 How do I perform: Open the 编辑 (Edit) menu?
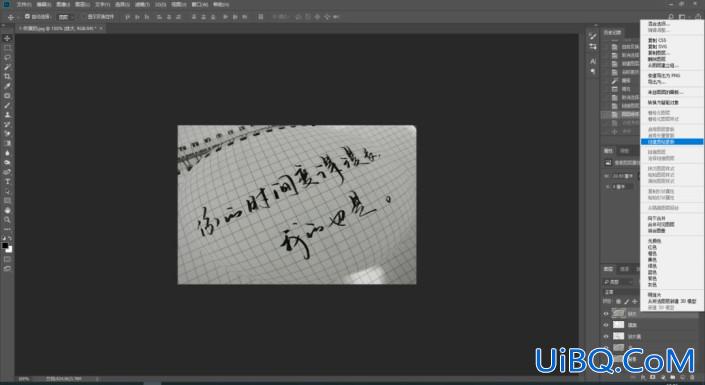coord(44,4)
